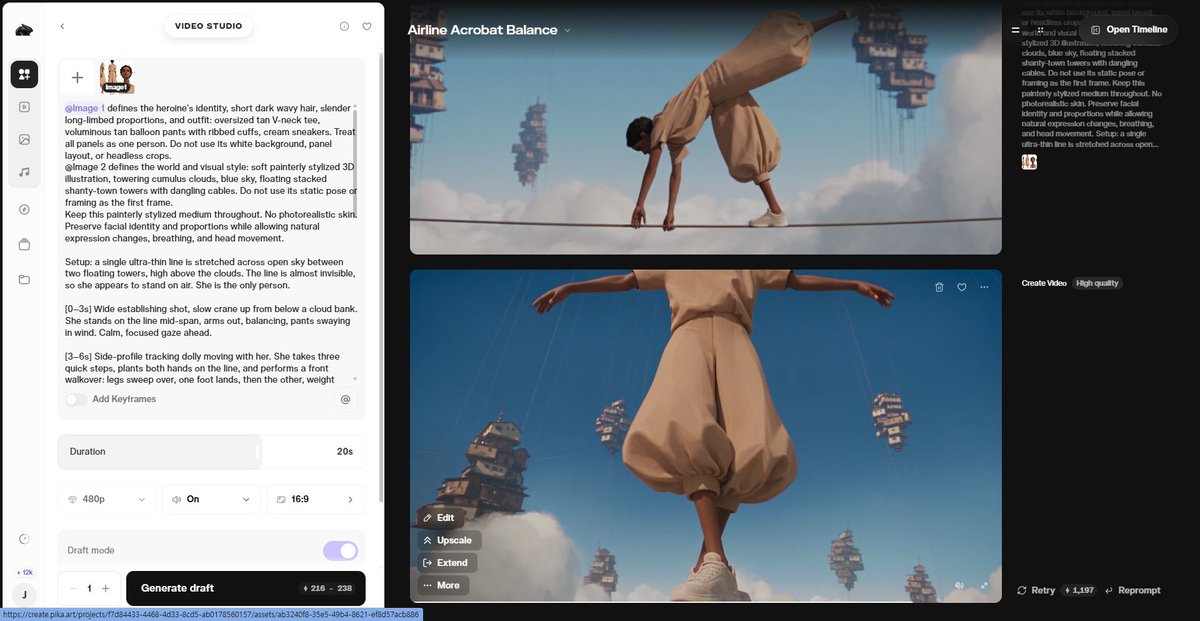Open the image tool in the sidebar
The width and height of the screenshot is (1200, 621).
(24, 139)
